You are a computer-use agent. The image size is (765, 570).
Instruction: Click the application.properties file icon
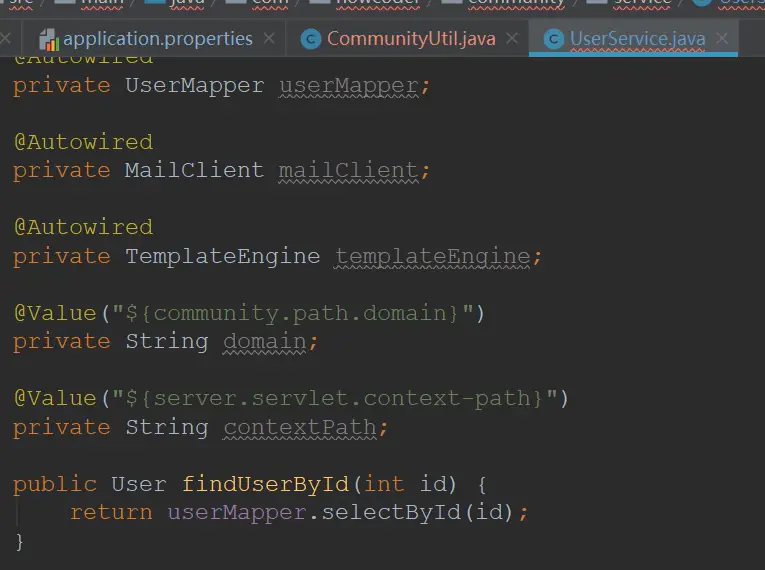tap(48, 40)
